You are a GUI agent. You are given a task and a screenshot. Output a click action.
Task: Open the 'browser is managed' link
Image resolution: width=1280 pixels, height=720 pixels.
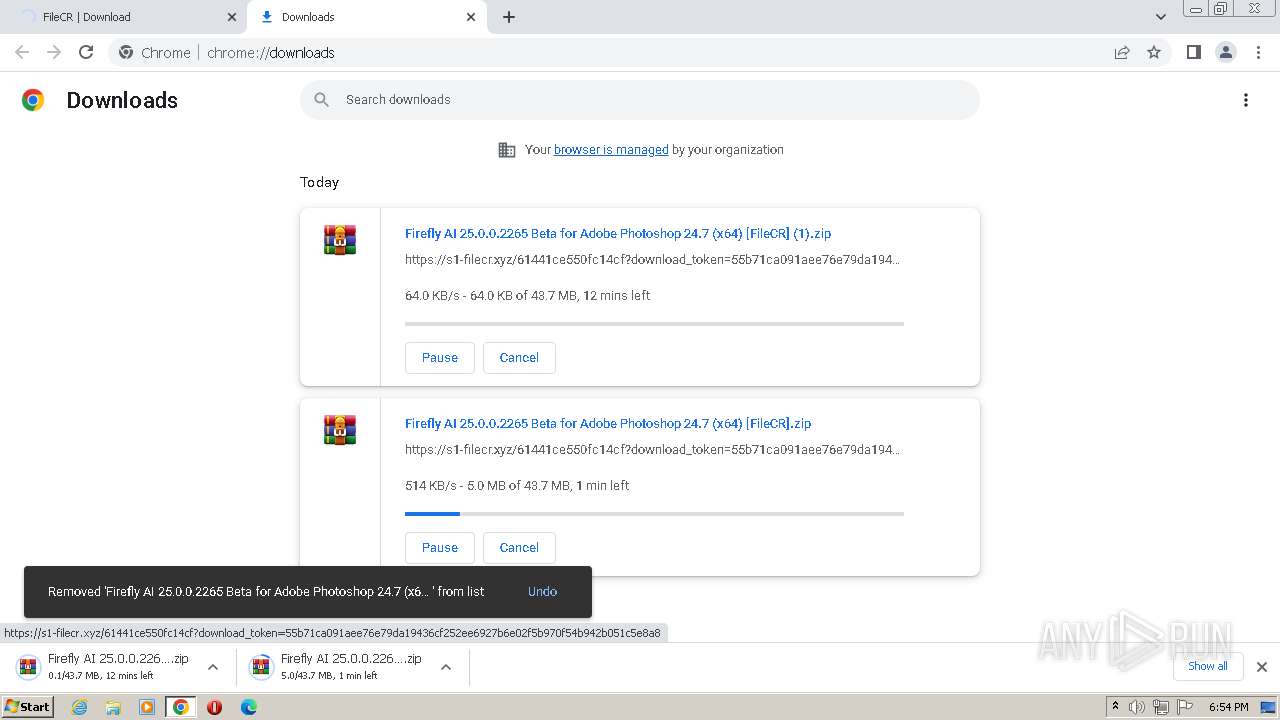pos(611,150)
